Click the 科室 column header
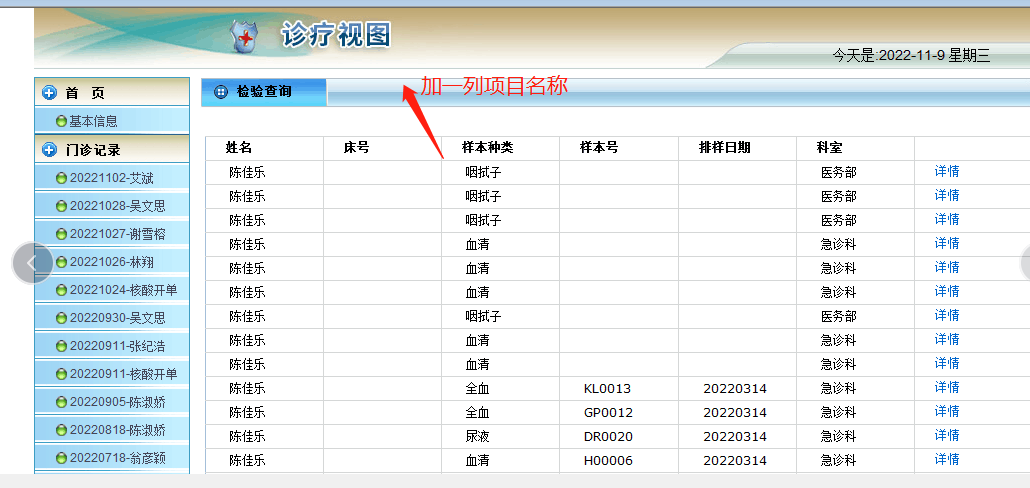 (x=829, y=148)
